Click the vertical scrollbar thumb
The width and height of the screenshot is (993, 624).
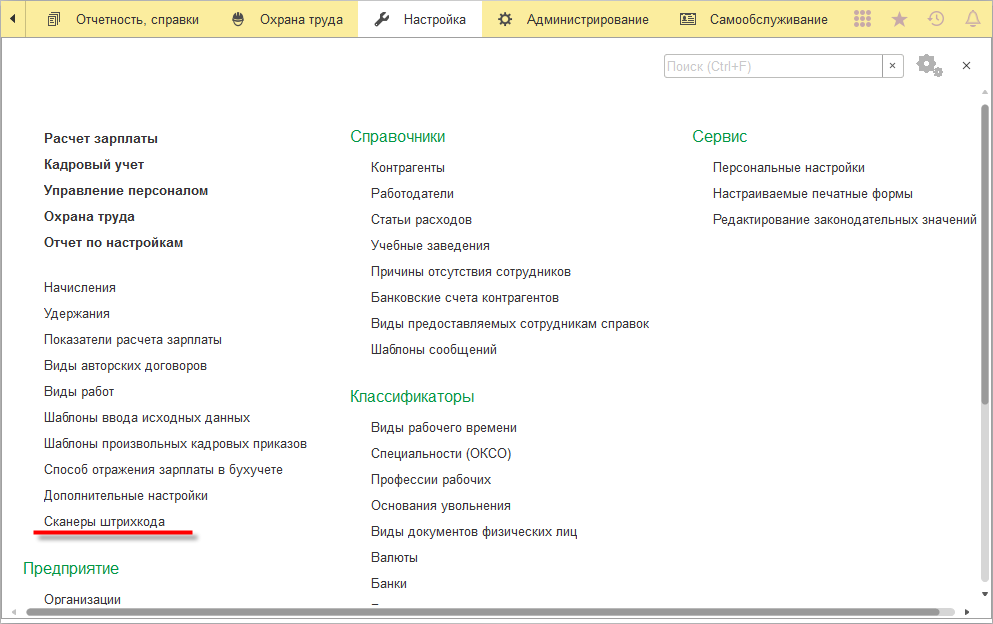point(985,253)
